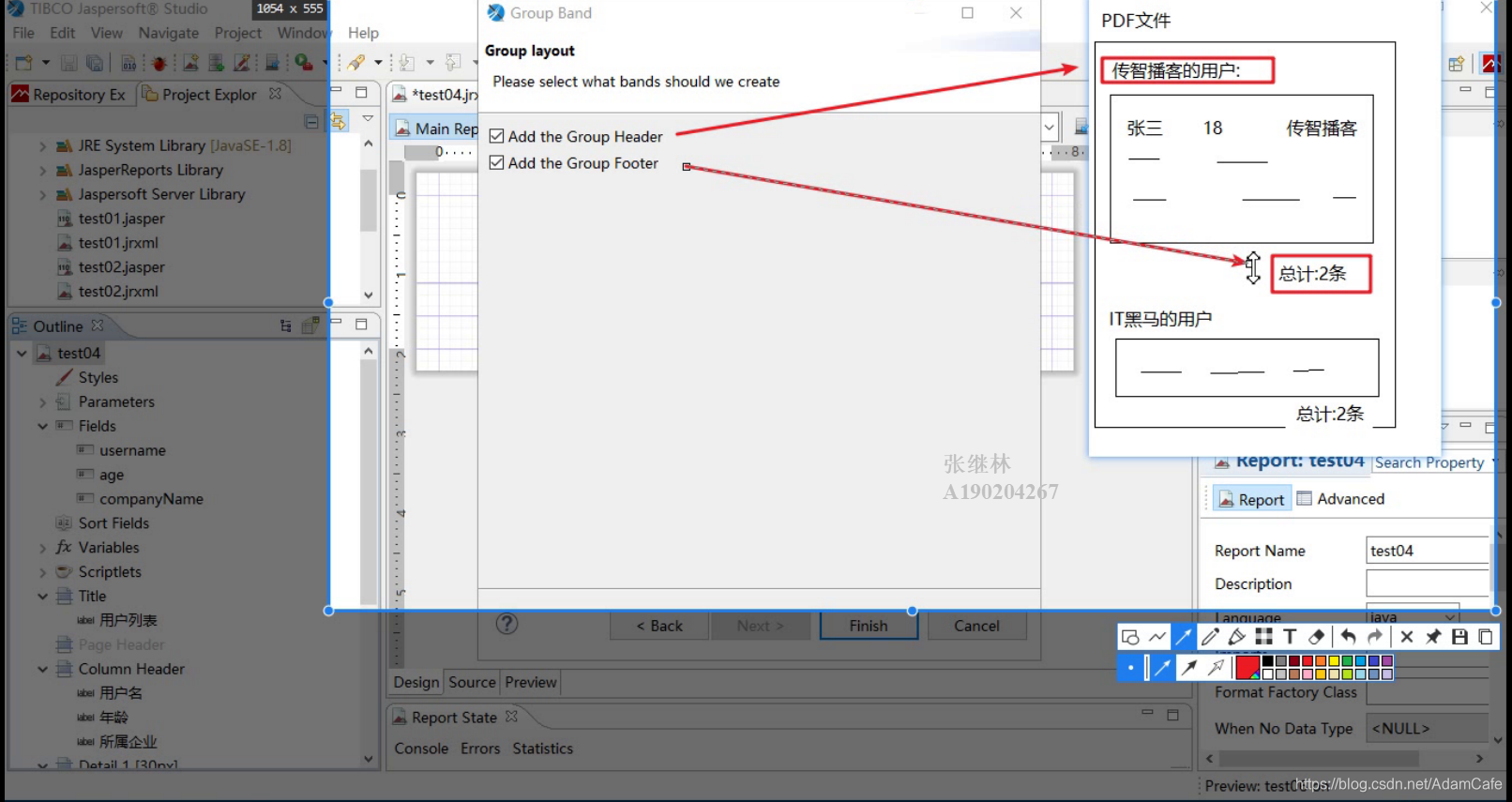
Task: Pick the yellow color swatch
Action: coord(1335,661)
